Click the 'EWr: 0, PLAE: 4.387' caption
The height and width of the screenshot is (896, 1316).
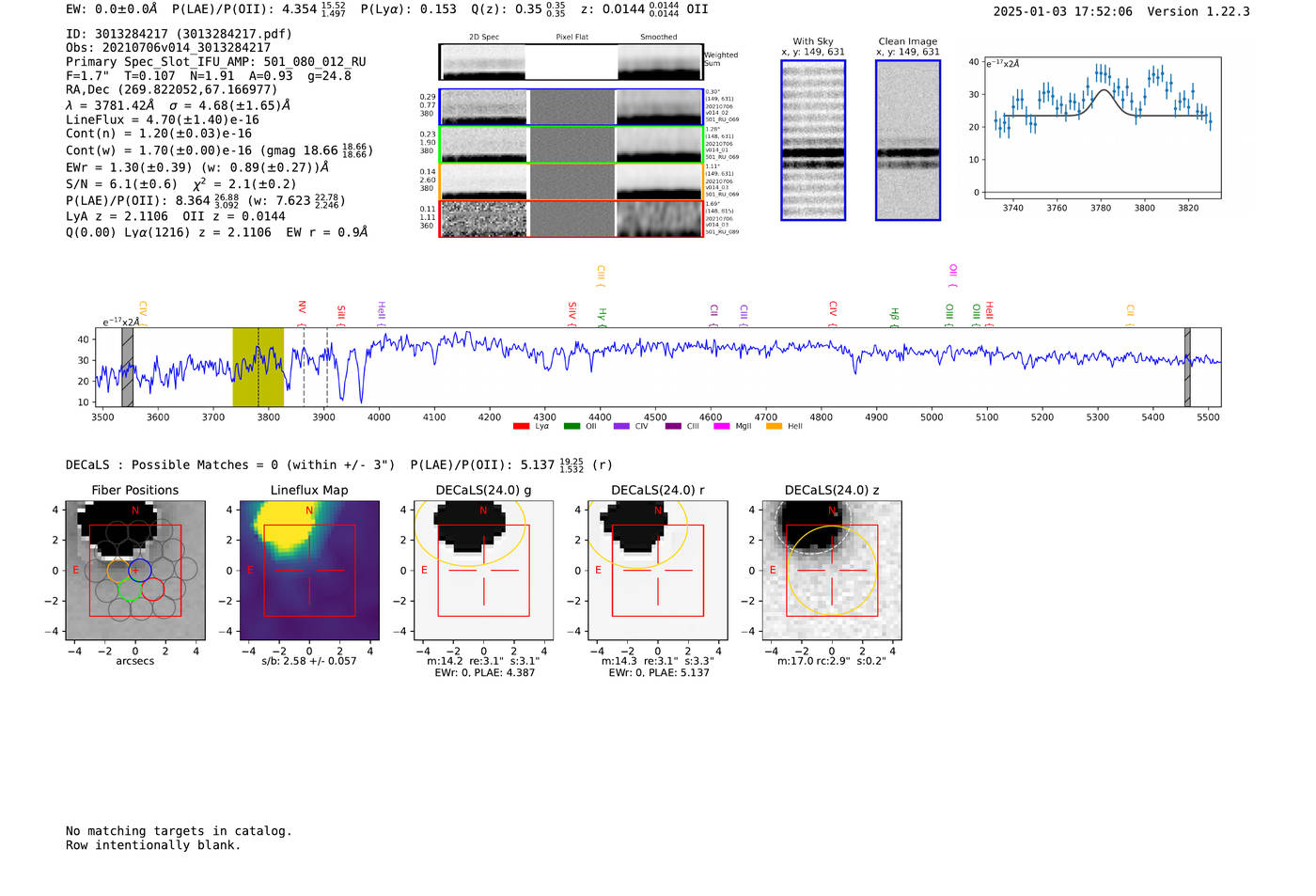tap(485, 673)
